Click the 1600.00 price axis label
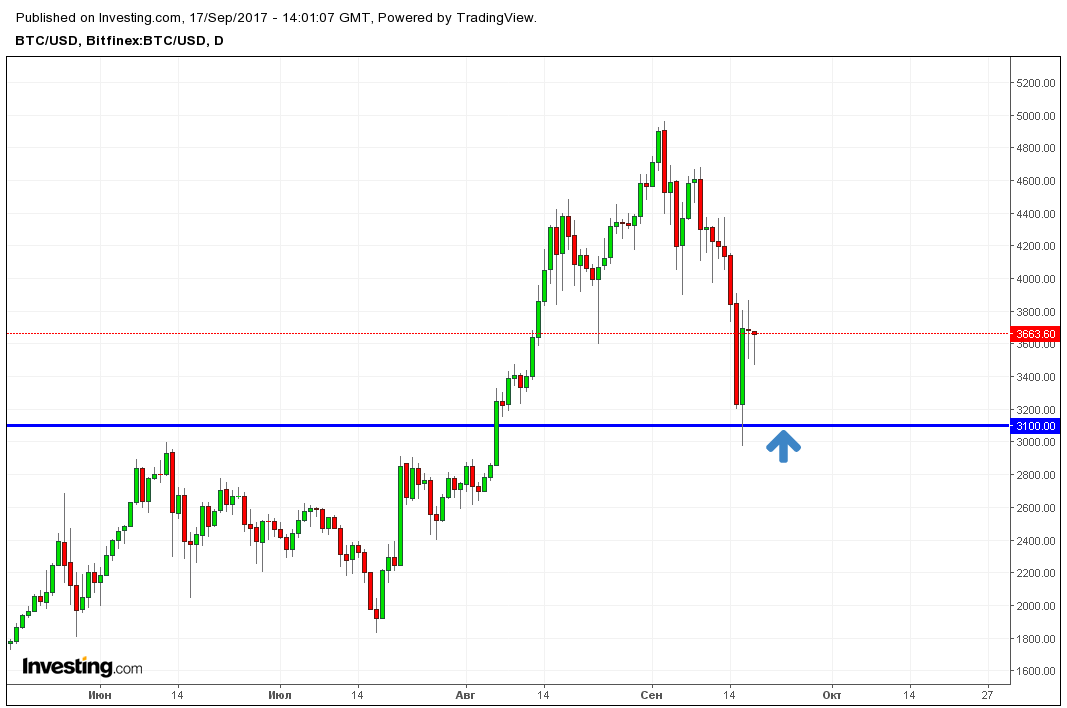Image resolution: width=1067 pixels, height=708 pixels. [x=1036, y=671]
